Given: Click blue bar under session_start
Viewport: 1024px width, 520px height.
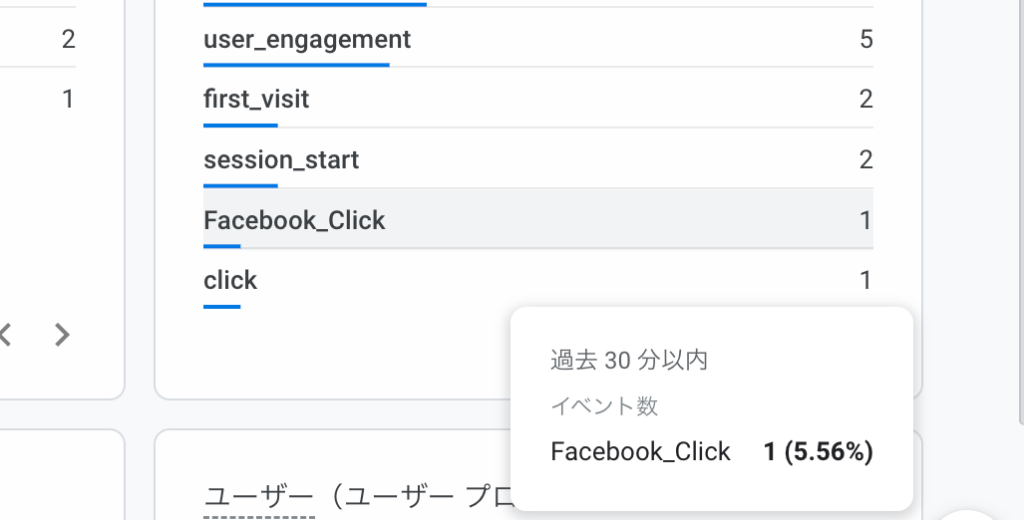Looking at the screenshot, I should pos(240,186).
